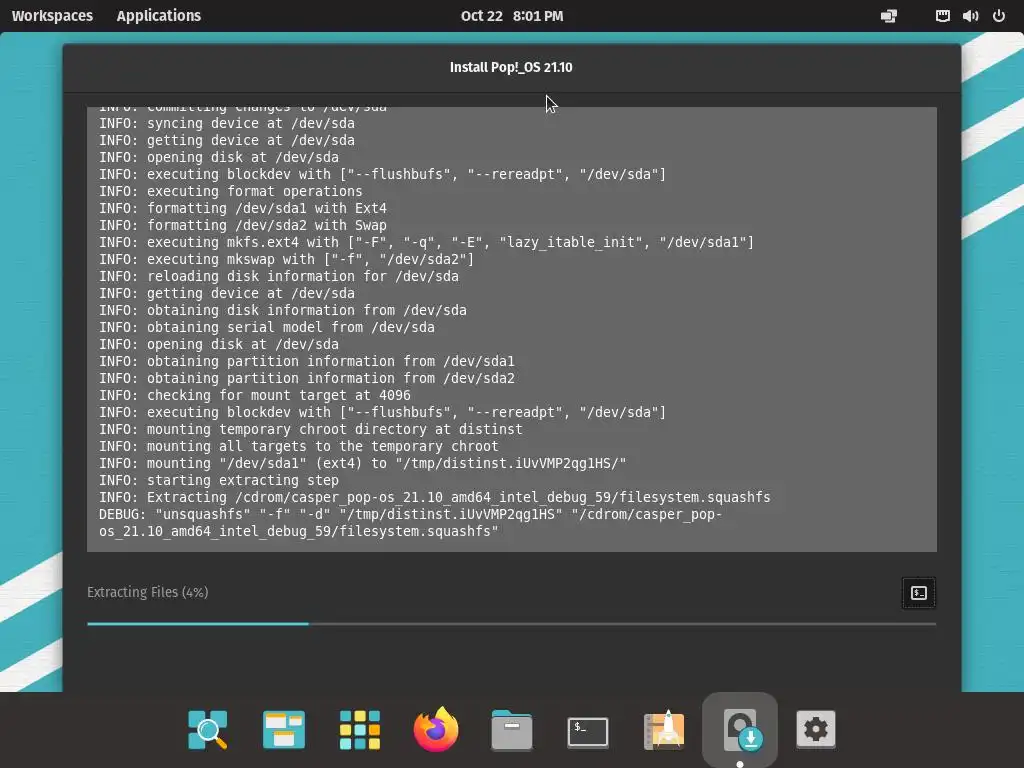Click 'reloading disk information for /dev/sda' line
The image size is (1024, 768).
point(279,276)
